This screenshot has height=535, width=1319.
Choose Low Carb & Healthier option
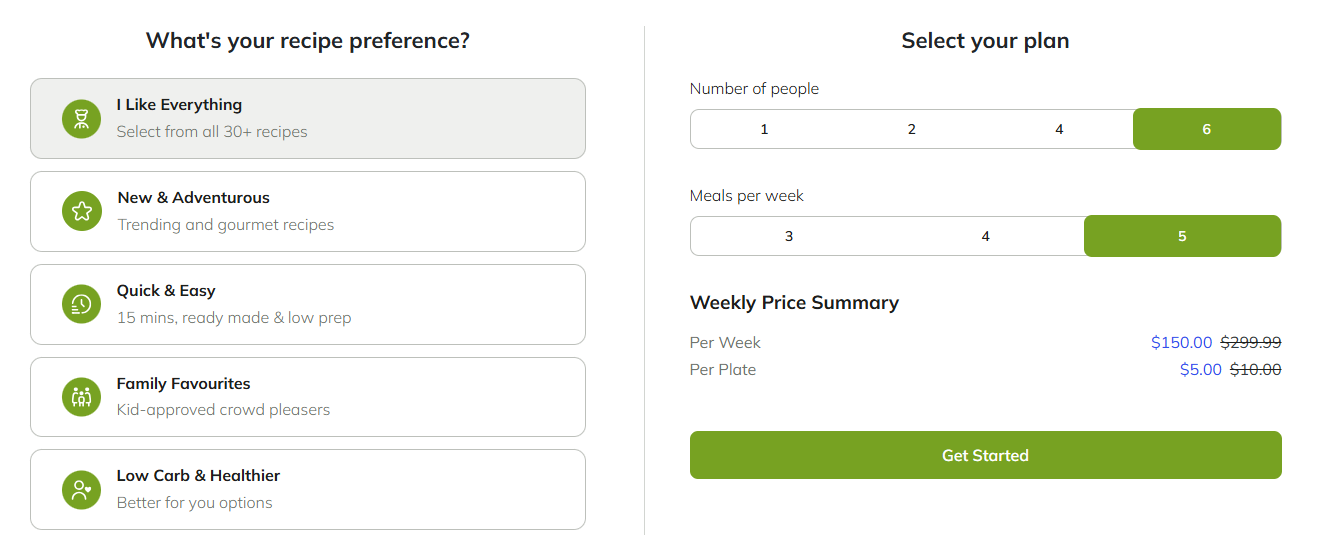308,490
